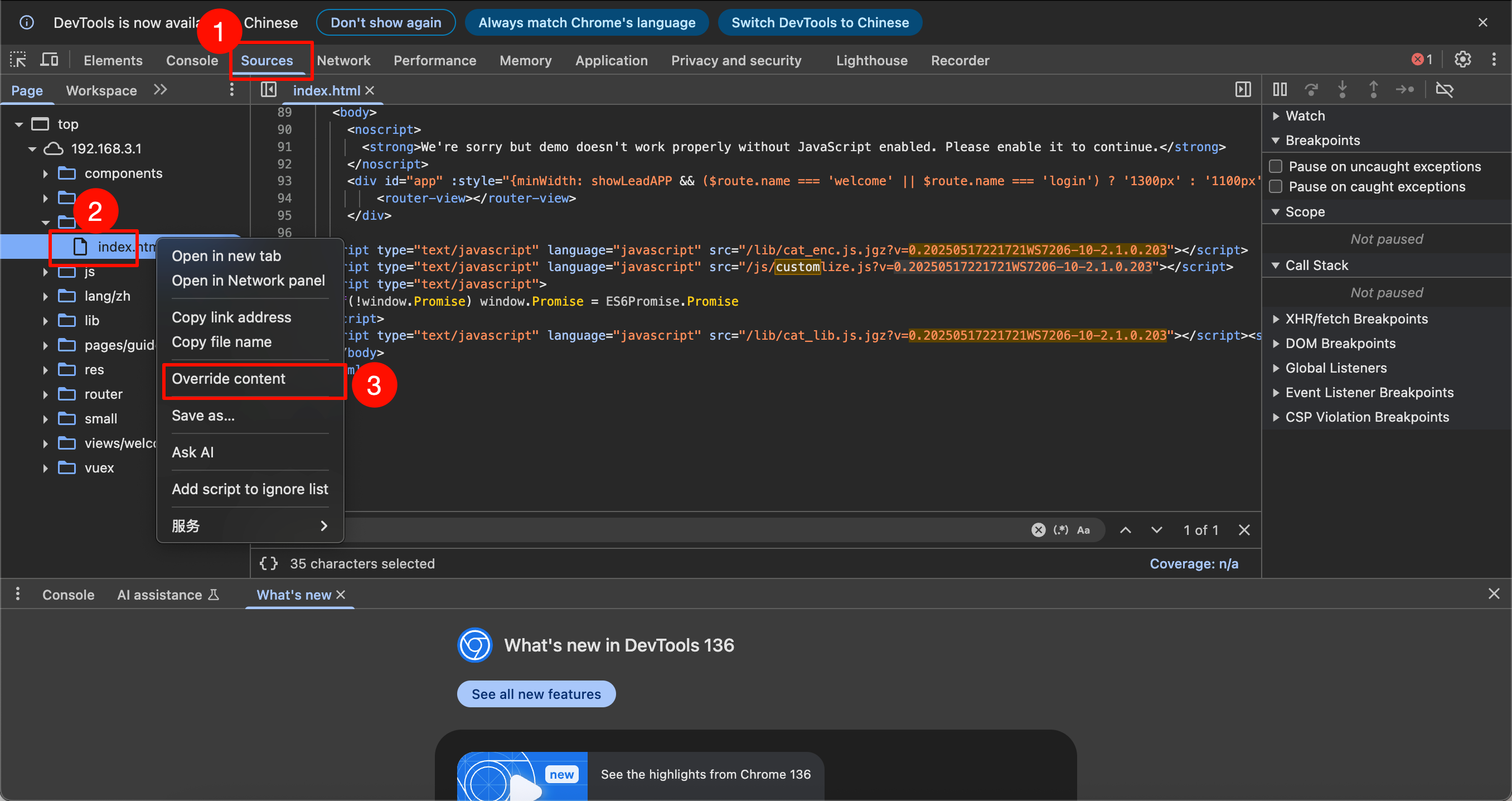Choose Ask AI menu entry
Image resolution: width=1512 pixels, height=801 pixels.
pos(250,452)
